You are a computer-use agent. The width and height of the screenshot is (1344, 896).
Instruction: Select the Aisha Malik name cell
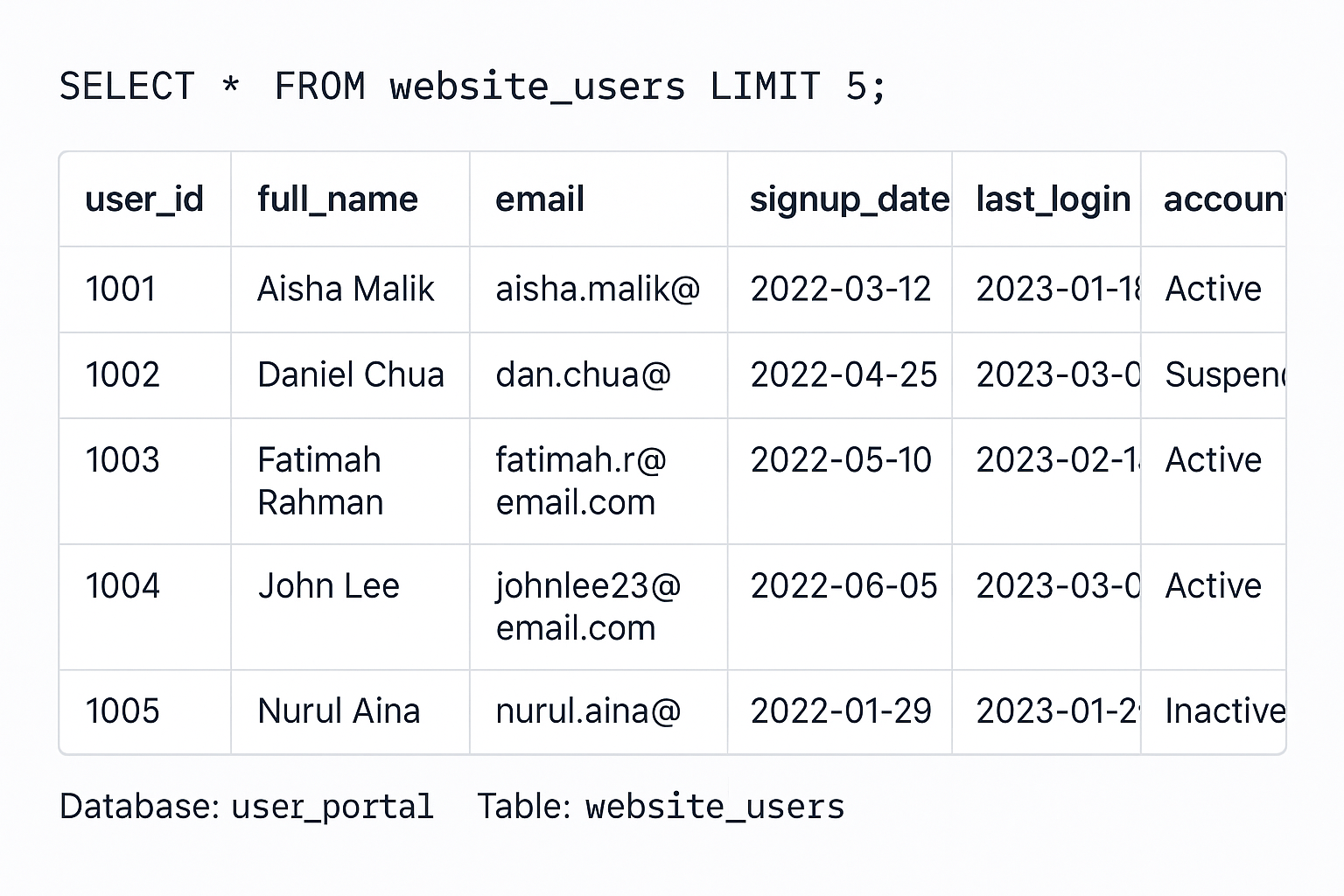pos(346,289)
